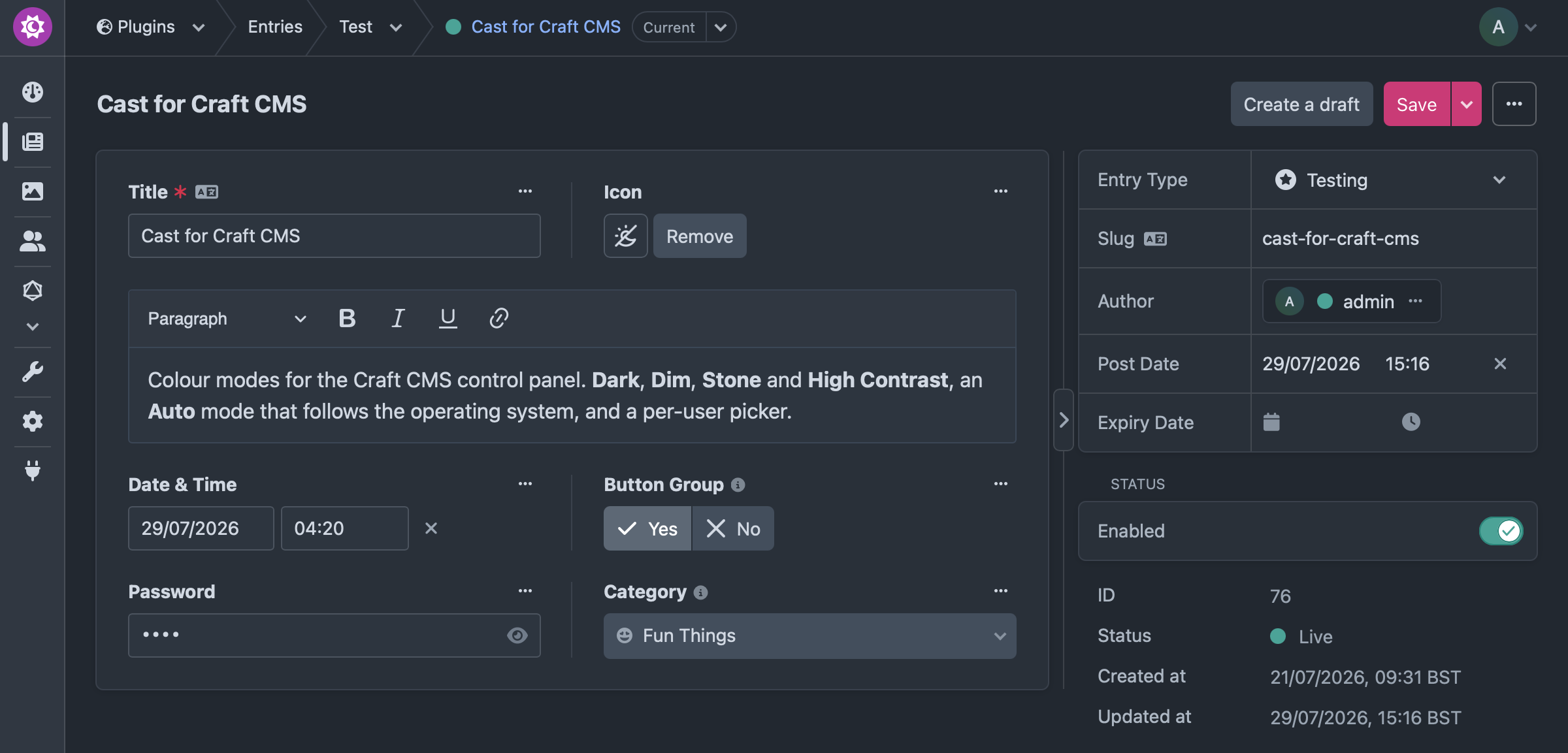Image resolution: width=1568 pixels, height=753 pixels.
Task: Click the selected icon preview tile
Action: [x=625, y=236]
